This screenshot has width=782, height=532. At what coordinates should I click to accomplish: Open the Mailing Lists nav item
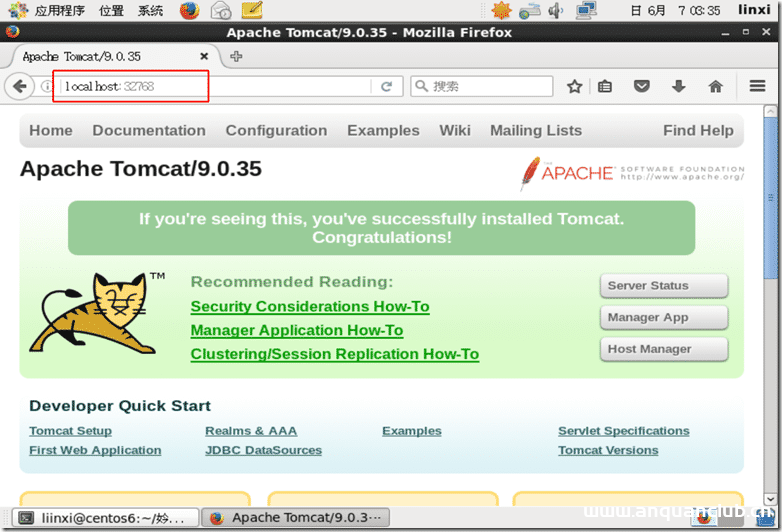[536, 130]
